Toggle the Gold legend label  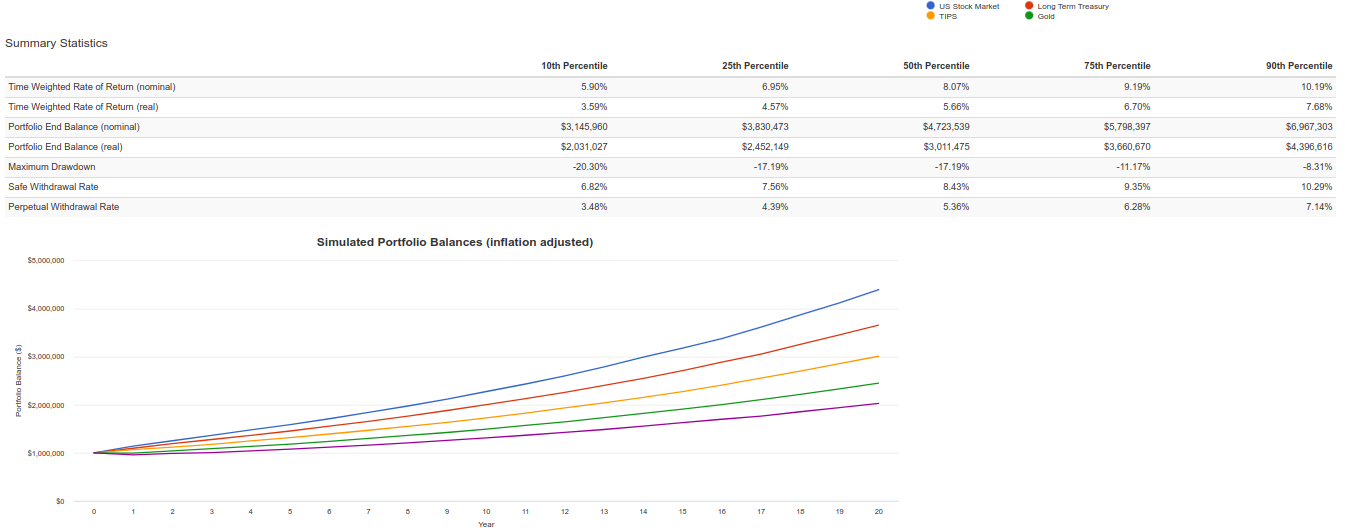1046,16
